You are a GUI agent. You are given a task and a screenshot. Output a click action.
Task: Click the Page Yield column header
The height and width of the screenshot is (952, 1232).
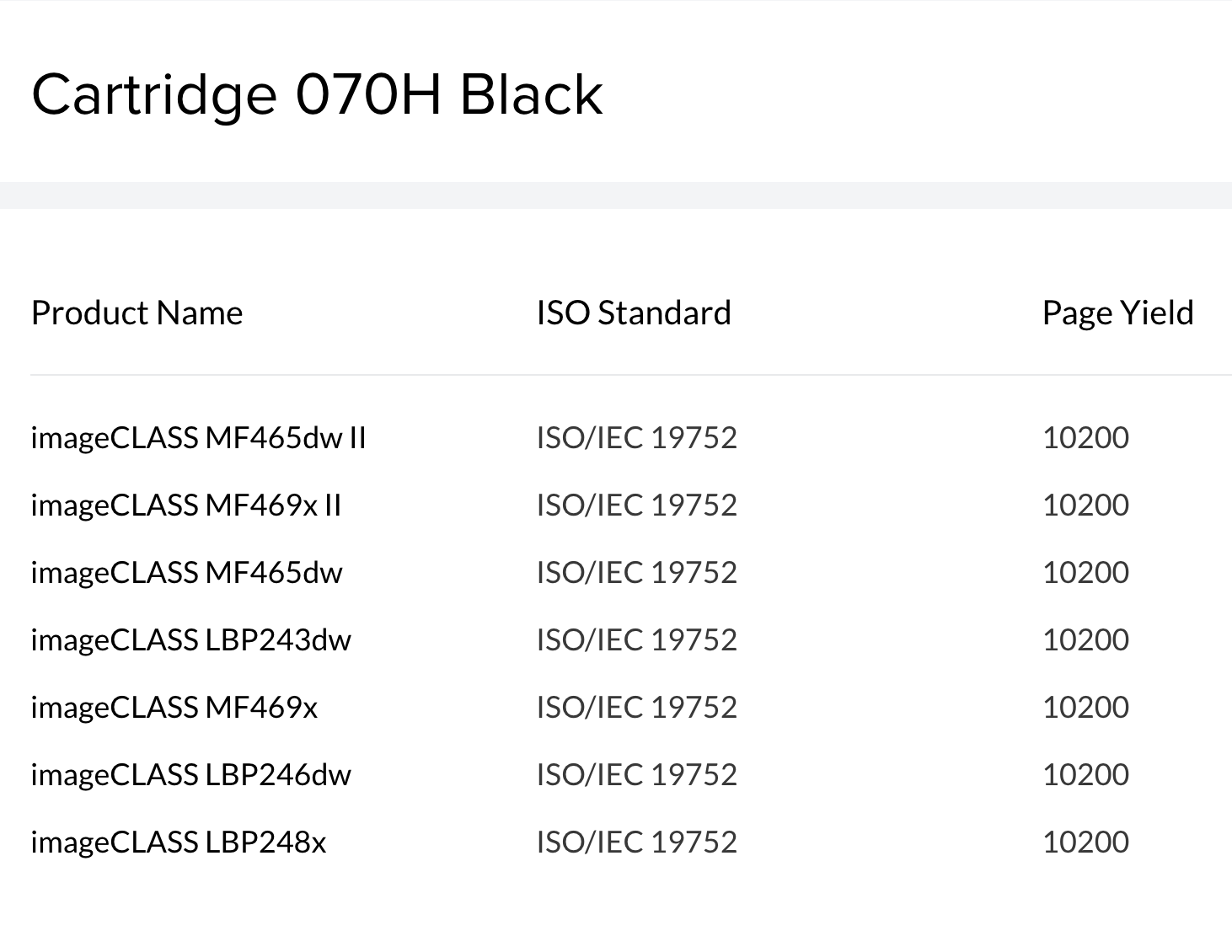[1117, 313]
